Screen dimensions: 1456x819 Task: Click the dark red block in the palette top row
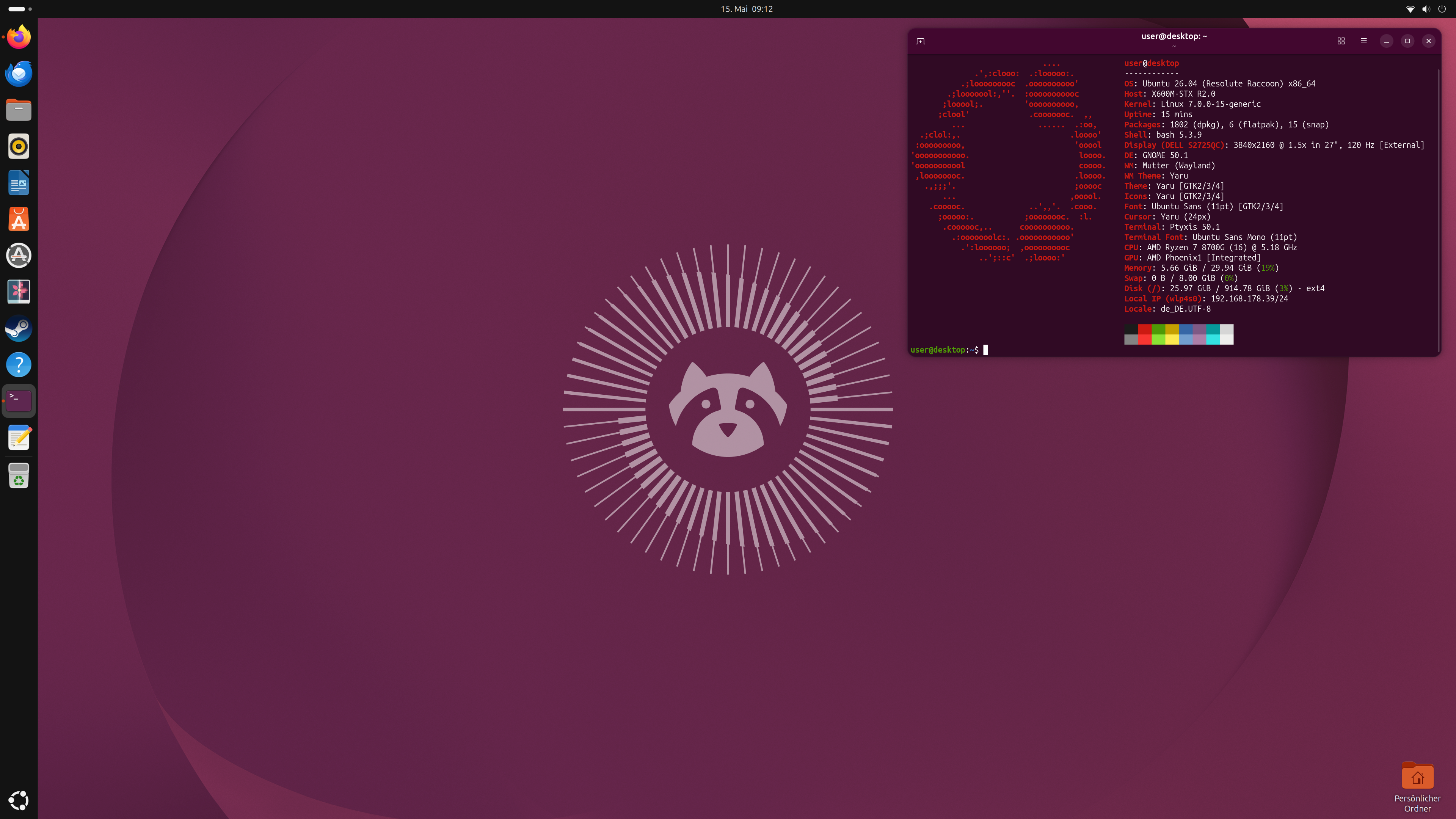[1145, 329]
